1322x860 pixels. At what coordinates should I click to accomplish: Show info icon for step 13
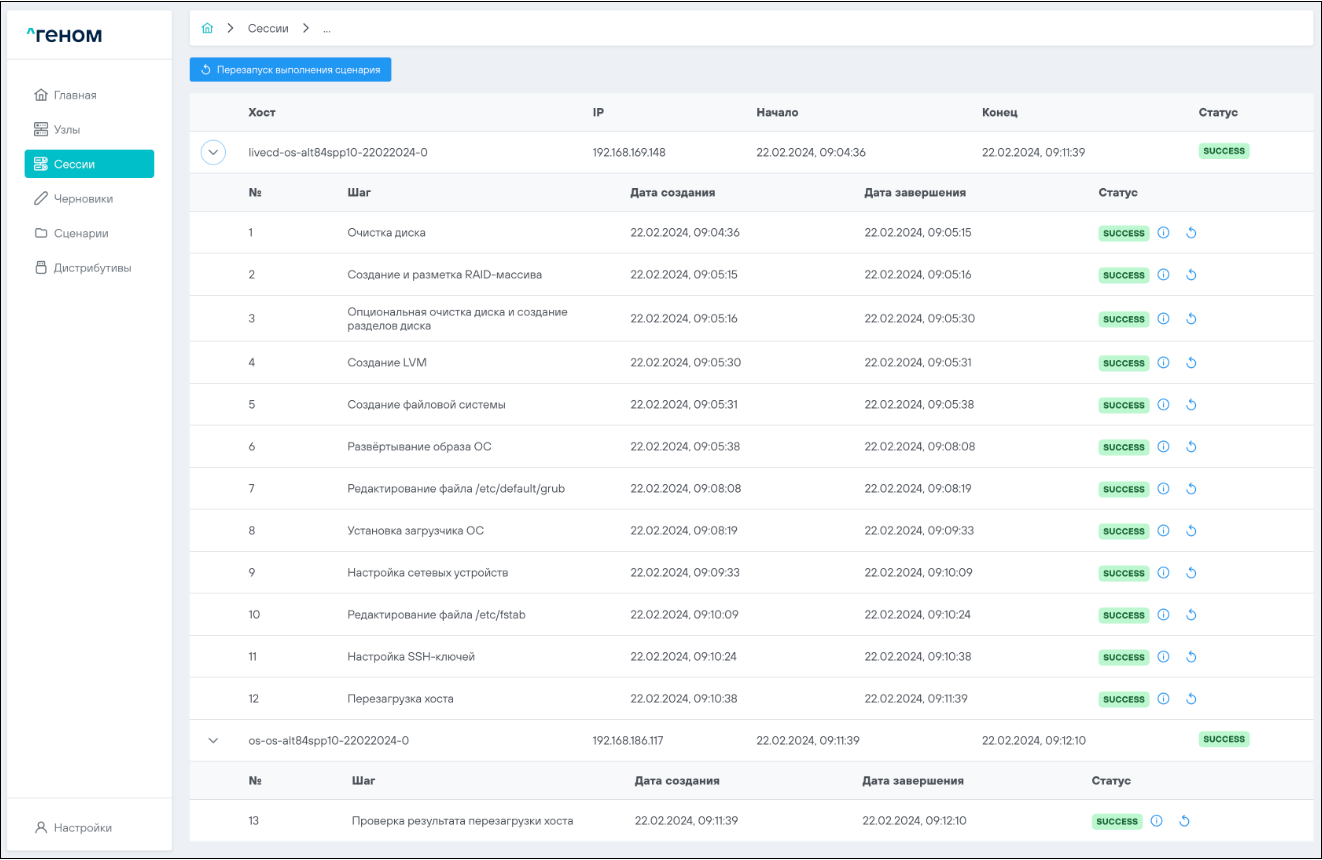[1156, 821]
